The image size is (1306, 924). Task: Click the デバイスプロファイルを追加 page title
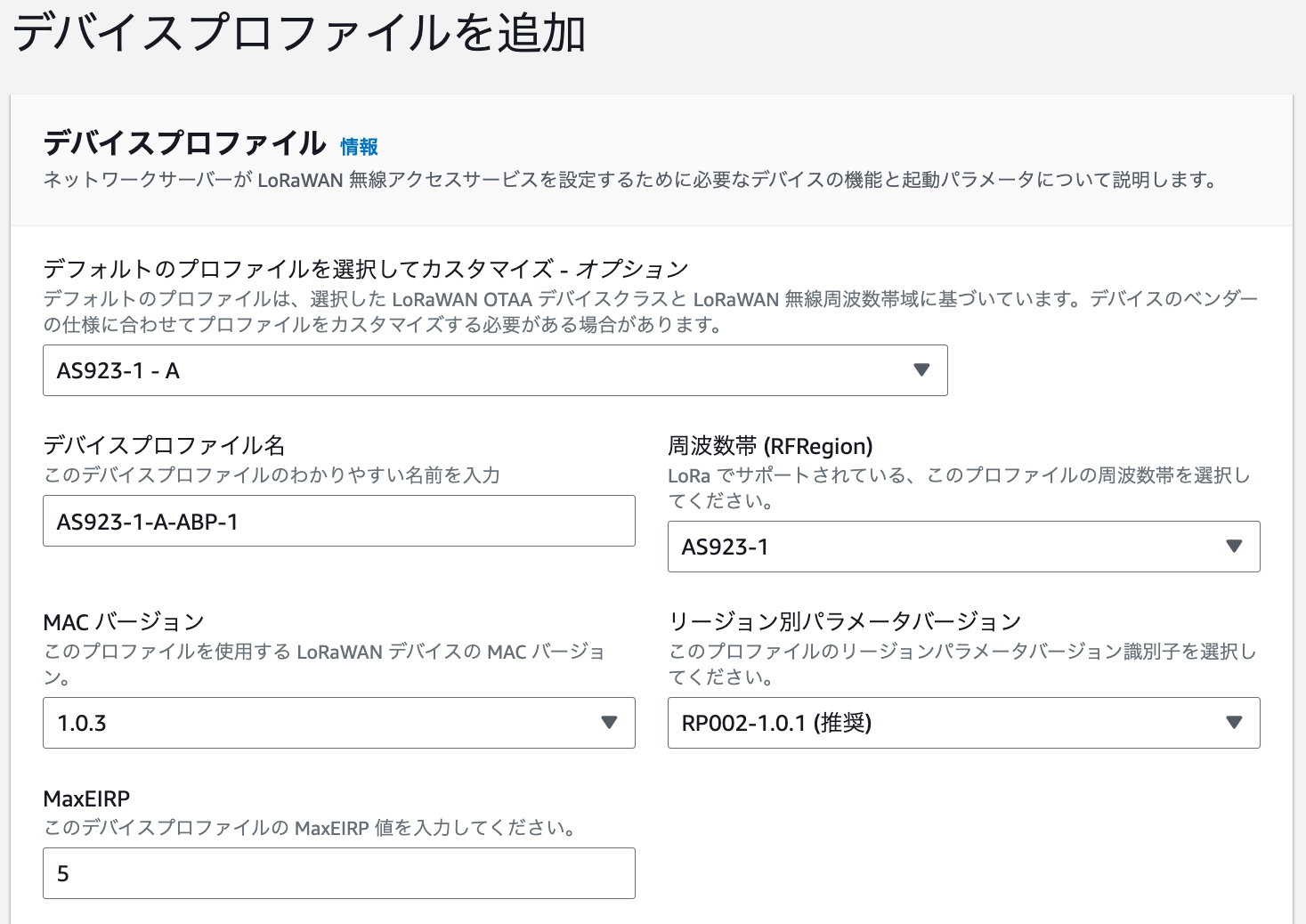click(x=299, y=34)
